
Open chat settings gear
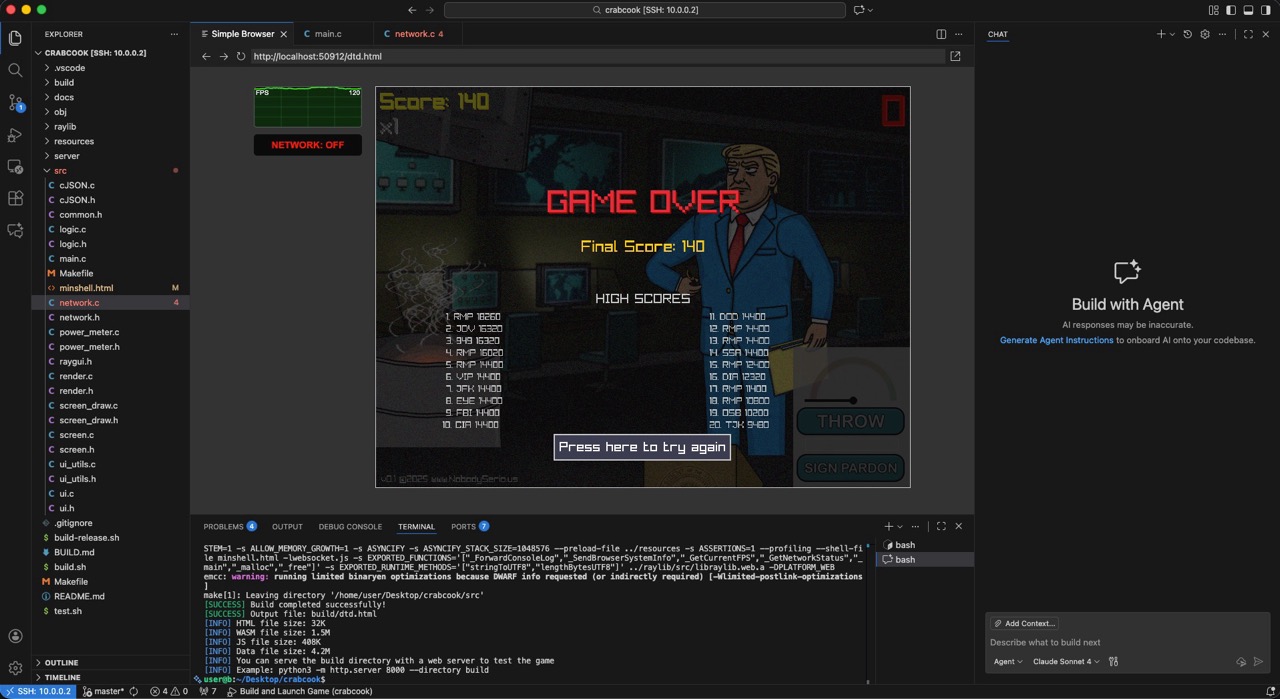click(x=1205, y=34)
